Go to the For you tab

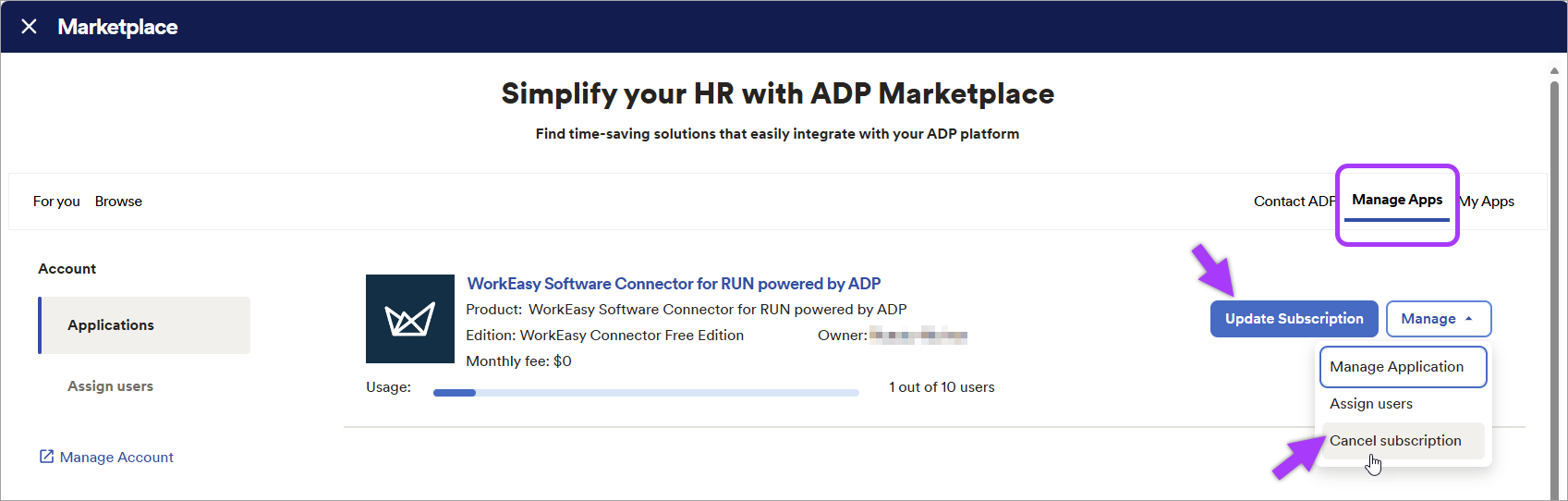pyautogui.click(x=56, y=202)
